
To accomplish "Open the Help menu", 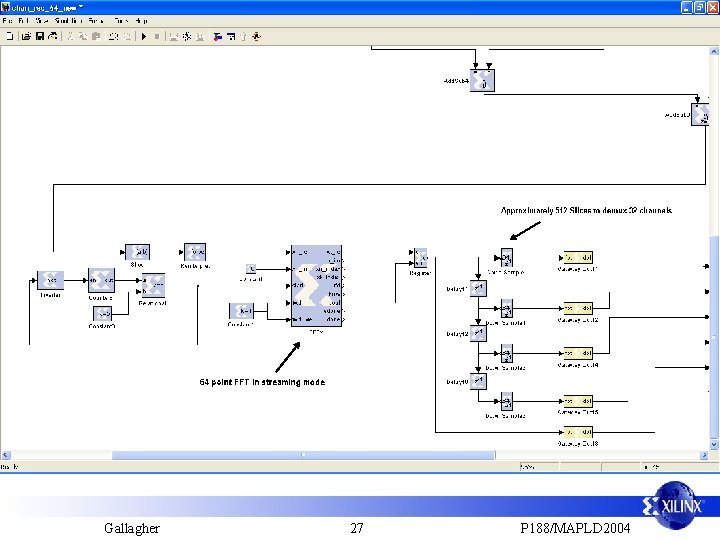I will (x=141, y=21).
